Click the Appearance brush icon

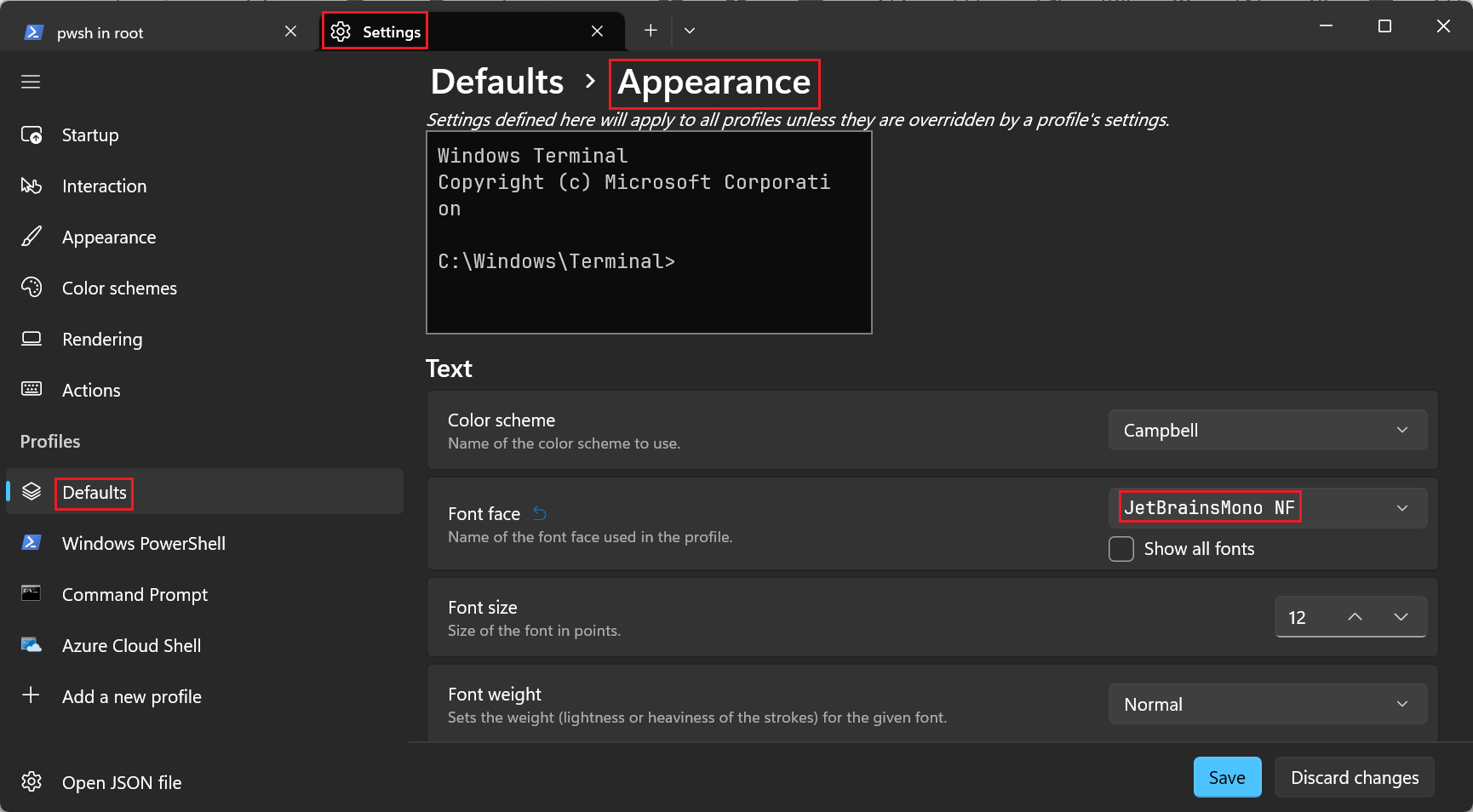click(x=32, y=237)
